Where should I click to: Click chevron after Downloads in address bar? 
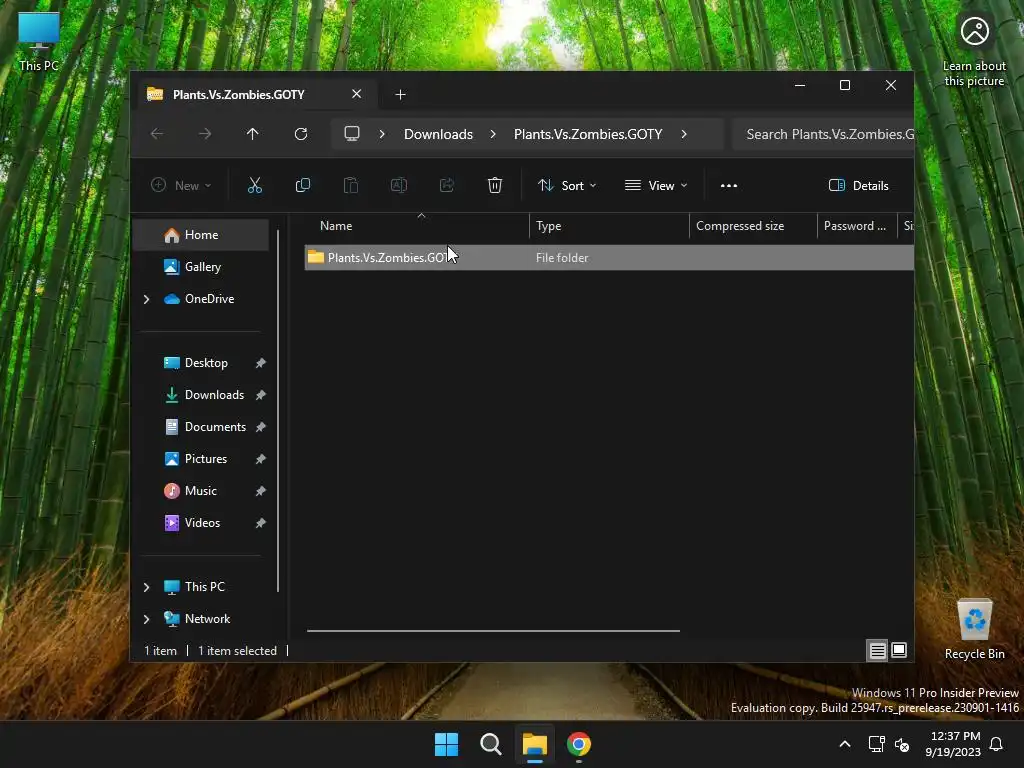click(493, 134)
